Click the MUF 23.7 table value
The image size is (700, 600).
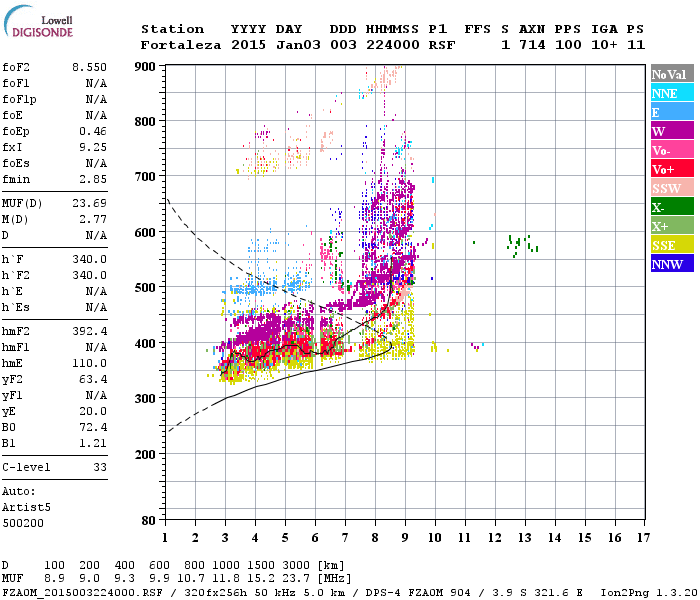[296, 578]
